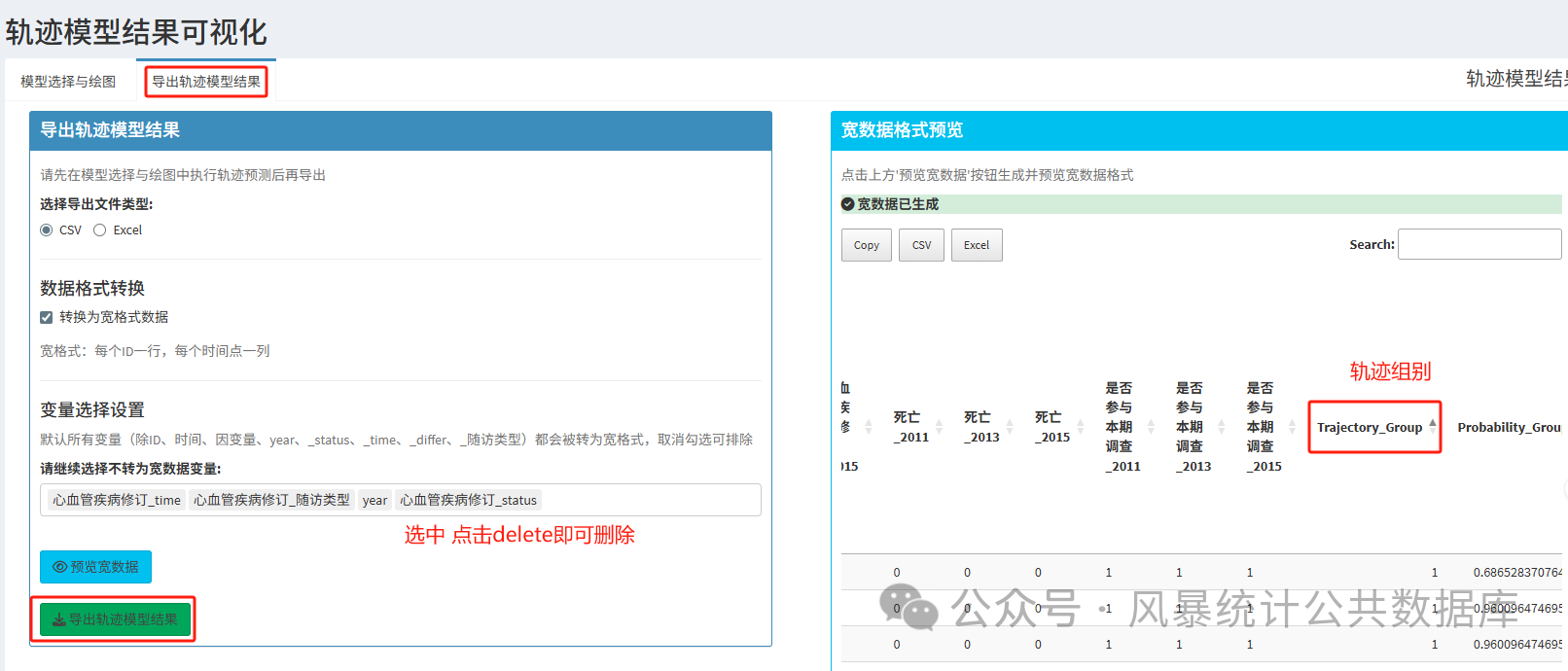Copy the wide data table

click(867, 245)
